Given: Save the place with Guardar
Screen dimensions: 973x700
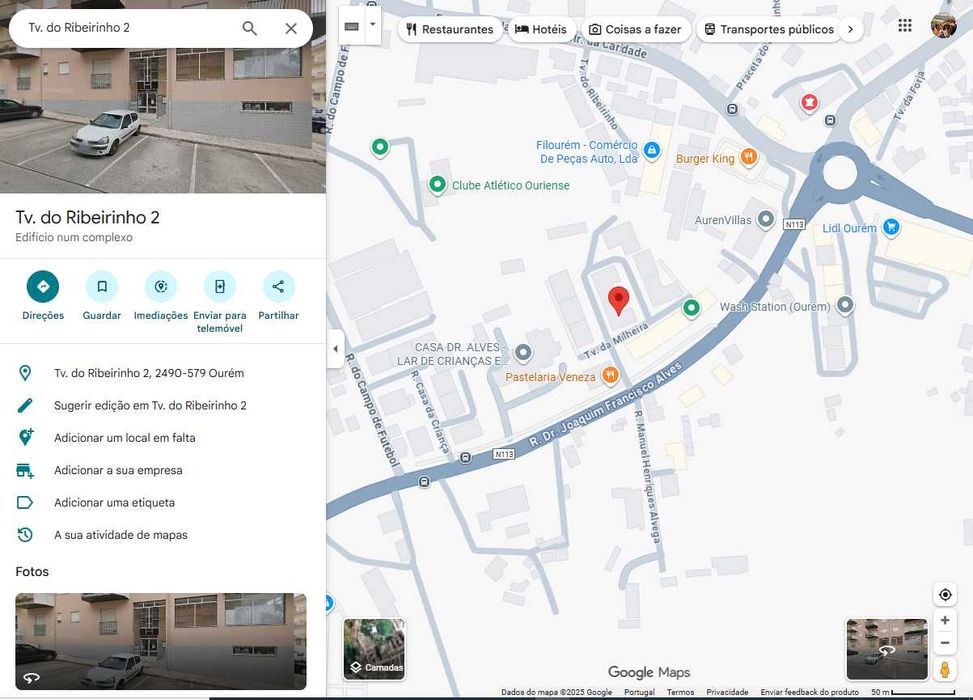Looking at the screenshot, I should (102, 296).
